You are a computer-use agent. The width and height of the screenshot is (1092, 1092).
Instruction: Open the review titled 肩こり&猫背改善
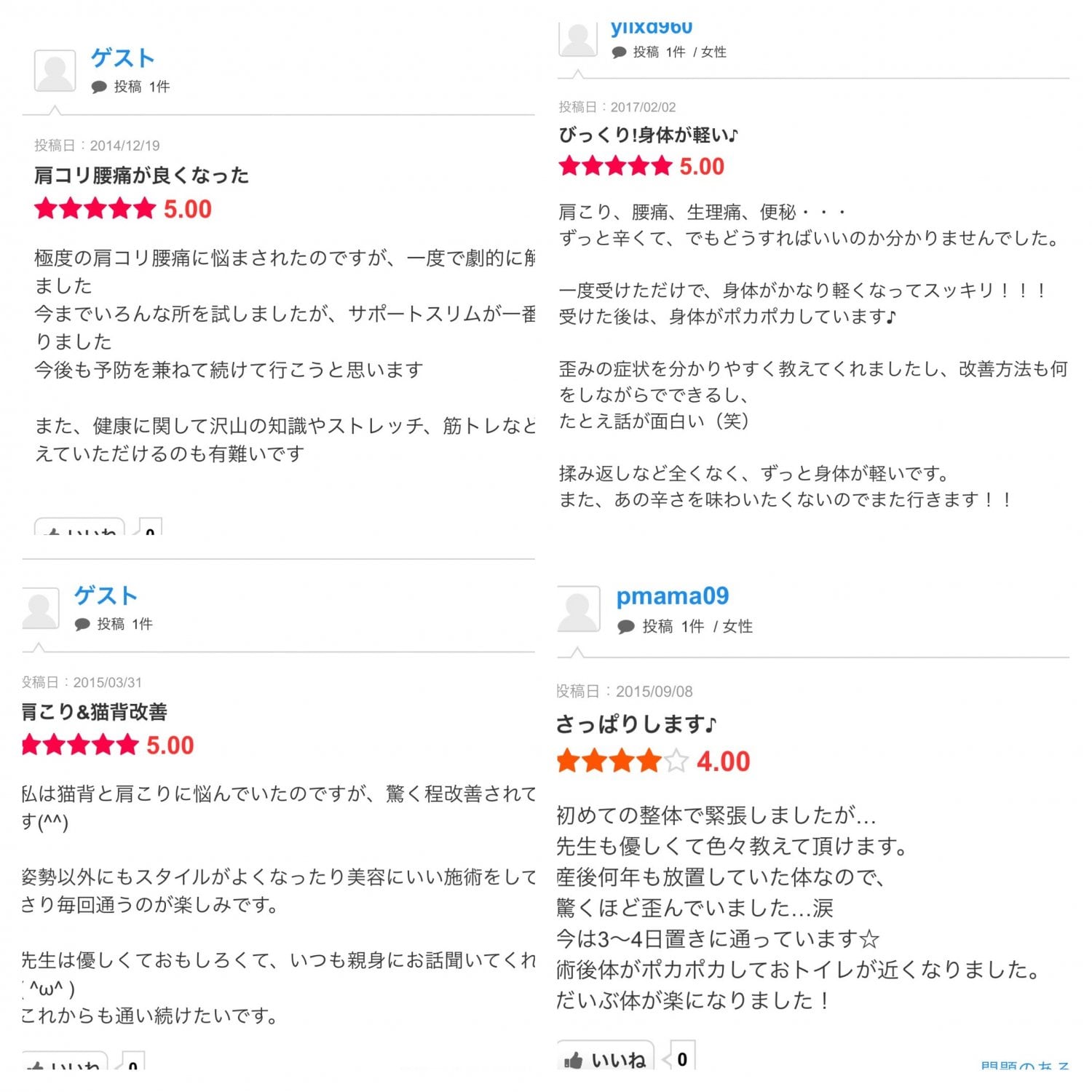[x=95, y=712]
